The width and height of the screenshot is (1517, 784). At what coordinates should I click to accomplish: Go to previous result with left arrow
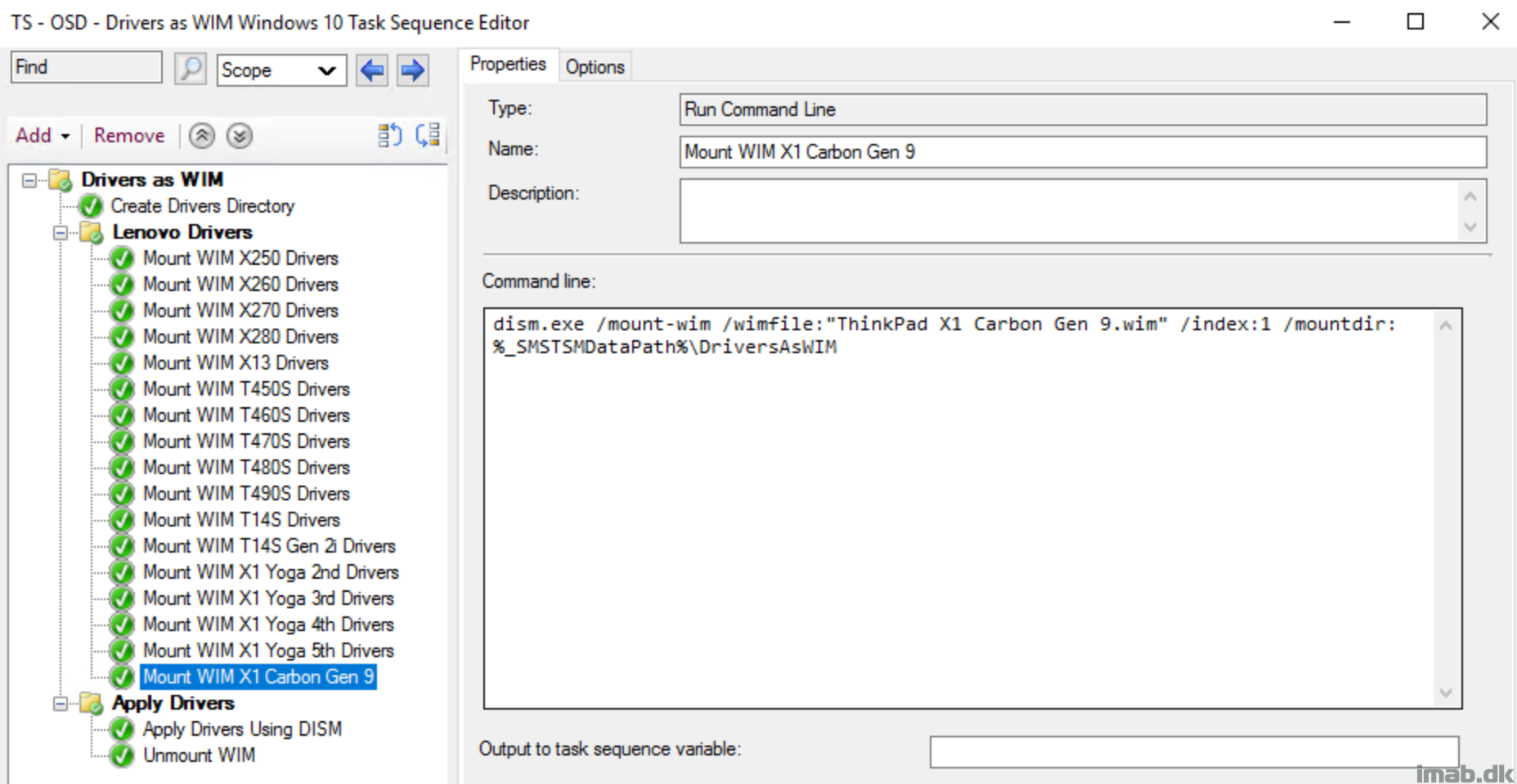coord(372,70)
